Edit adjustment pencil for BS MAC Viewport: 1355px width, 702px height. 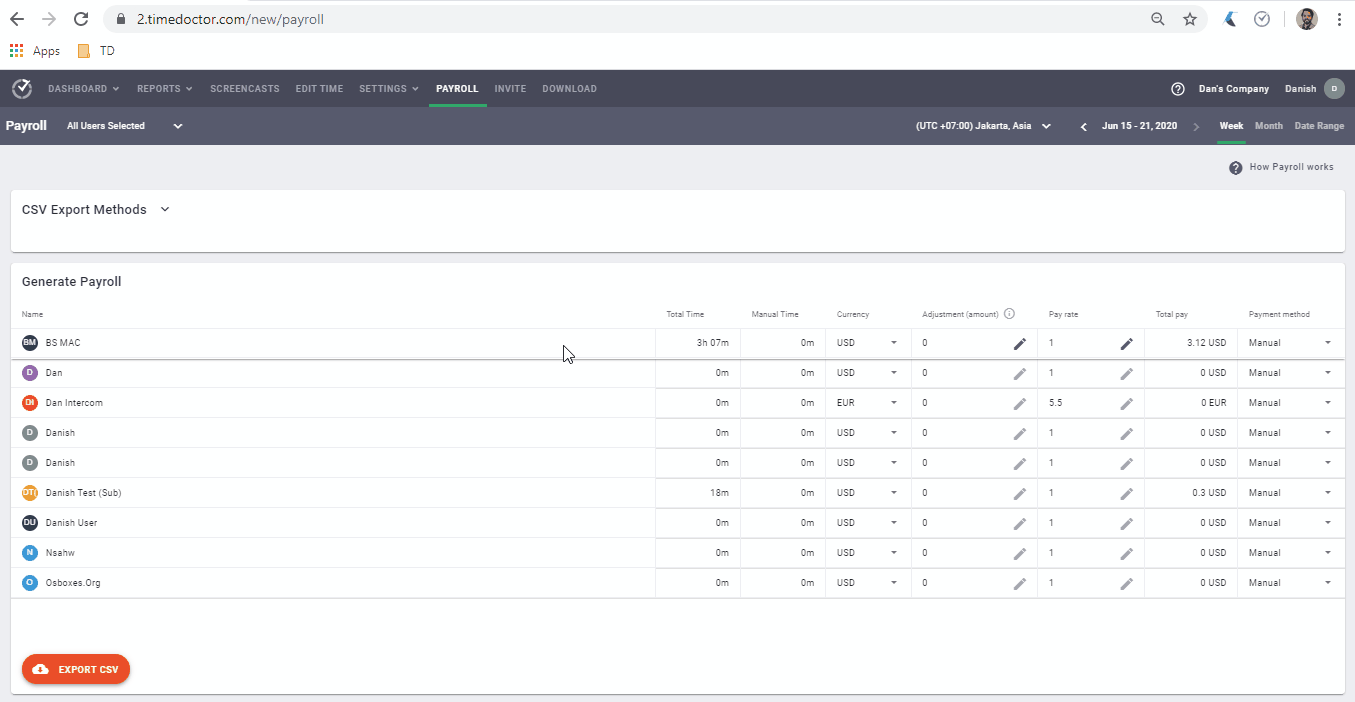[1019, 343]
